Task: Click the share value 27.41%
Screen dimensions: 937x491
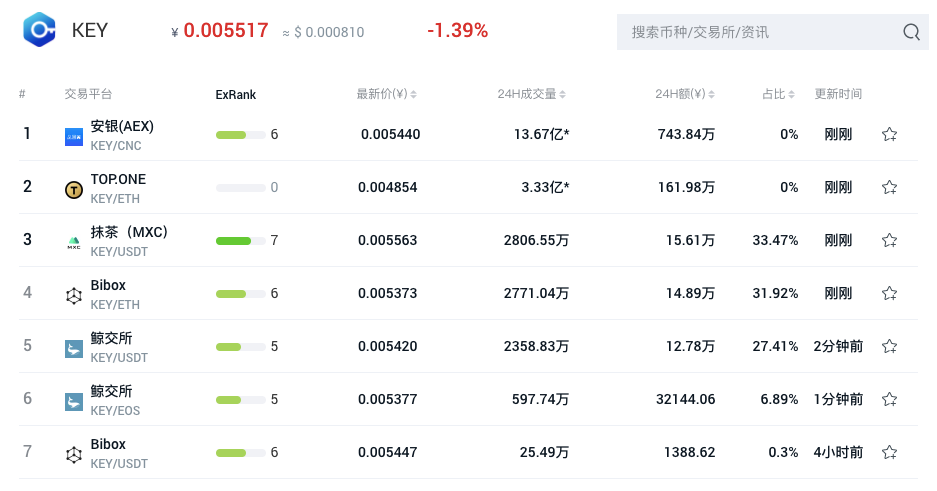Action: click(x=775, y=346)
